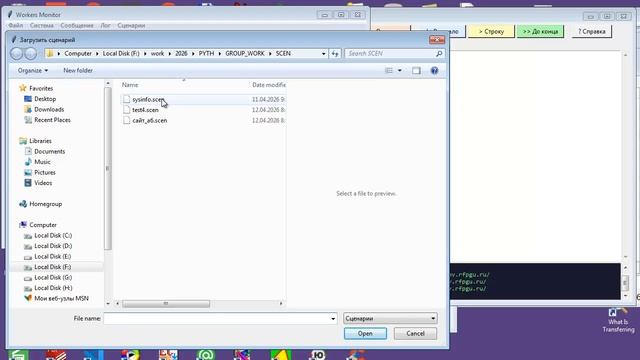
Task: Open Desktop in navigation pane
Action: point(45,99)
